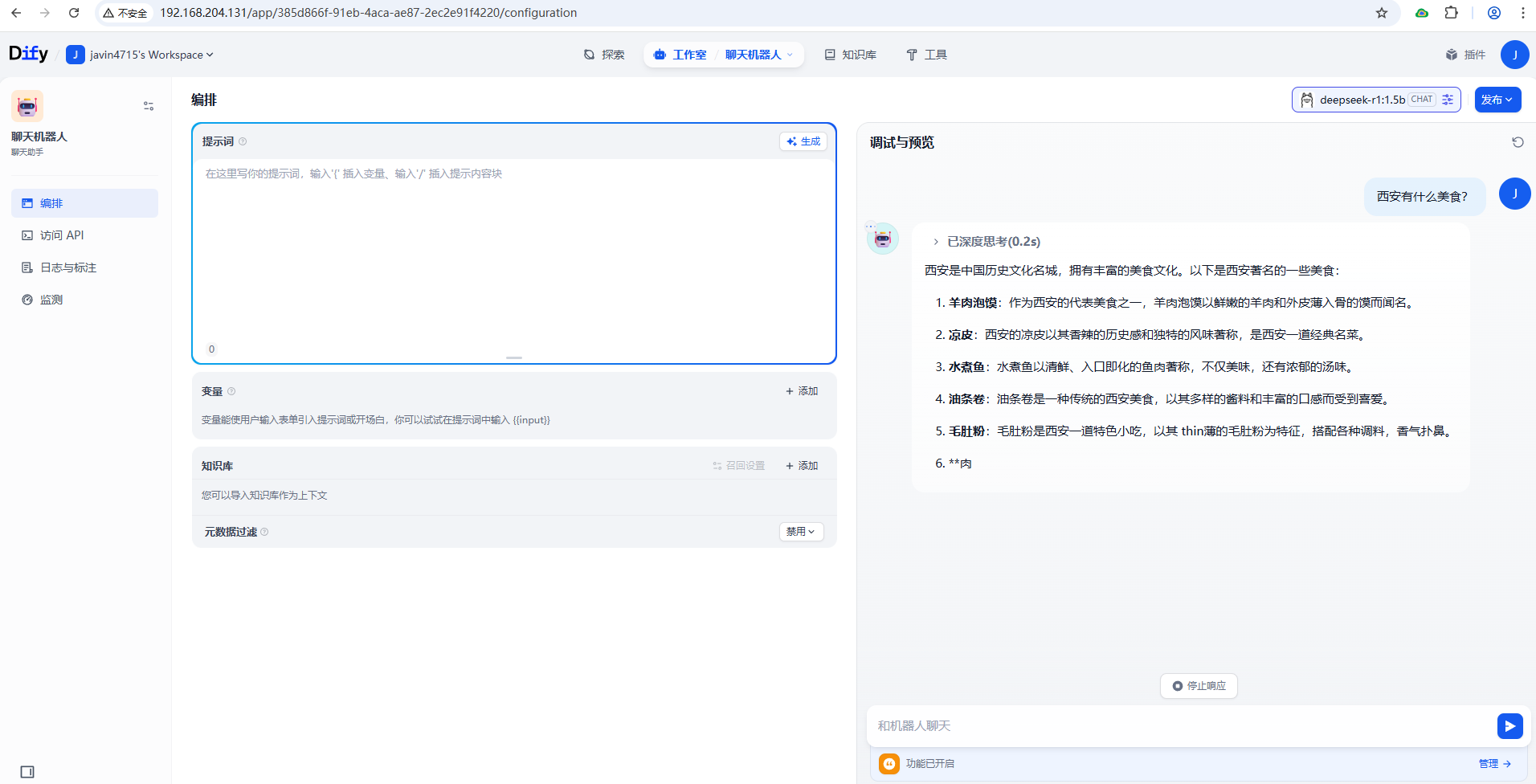
Task: Click the green cloud extension icon
Action: point(1422,13)
